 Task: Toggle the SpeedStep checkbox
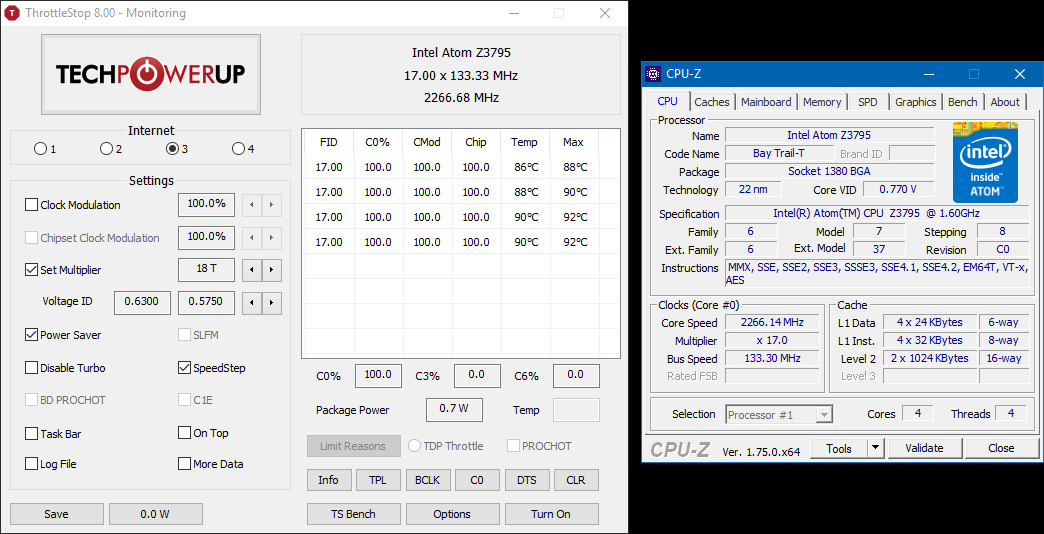coord(184,368)
